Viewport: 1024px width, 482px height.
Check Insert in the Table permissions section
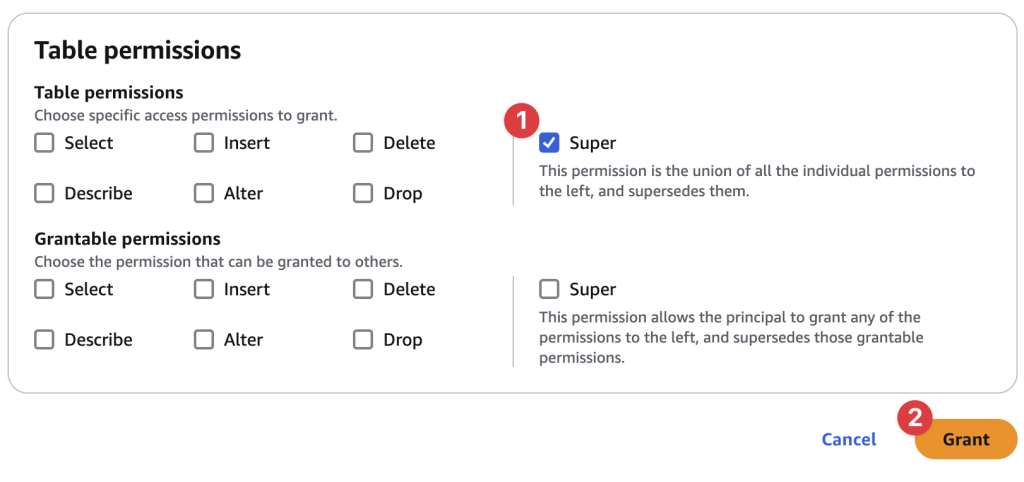click(x=204, y=143)
